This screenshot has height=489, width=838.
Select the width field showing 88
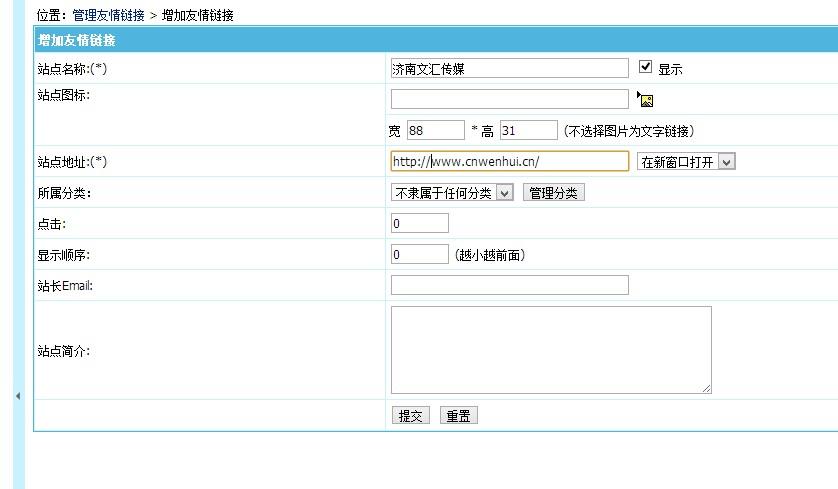(x=435, y=130)
